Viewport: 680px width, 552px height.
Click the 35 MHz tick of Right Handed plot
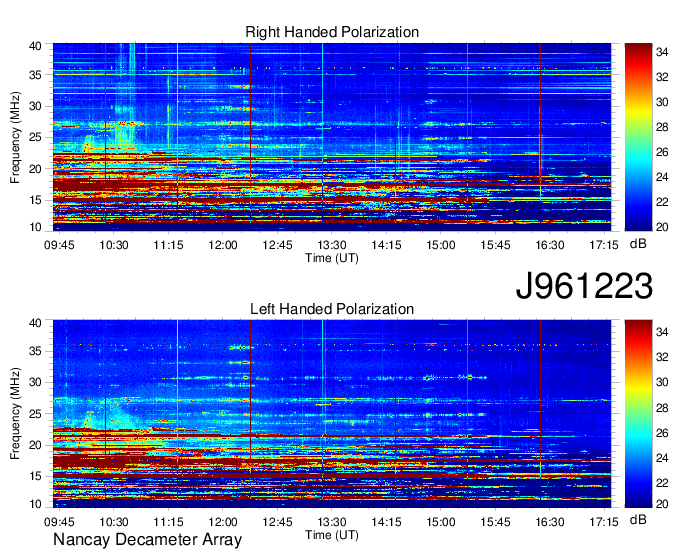(x=35, y=75)
